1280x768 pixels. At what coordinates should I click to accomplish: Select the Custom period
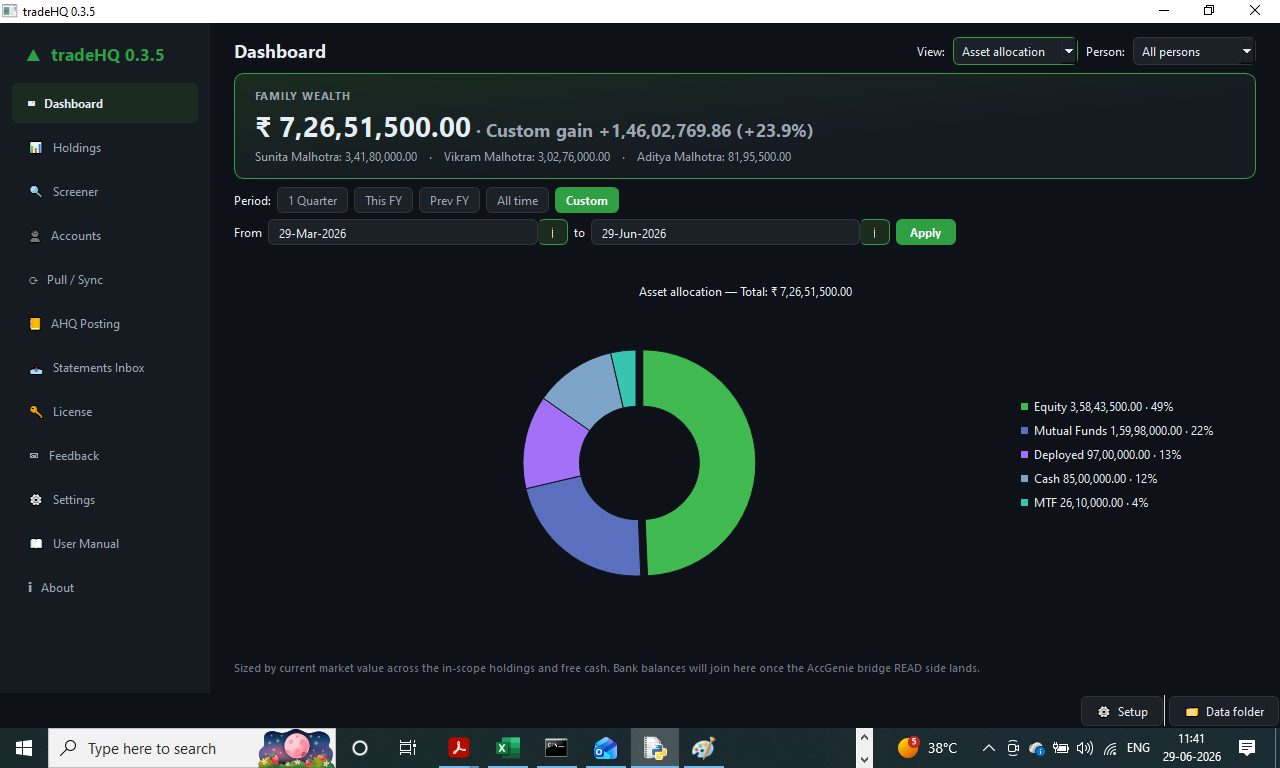pos(587,201)
